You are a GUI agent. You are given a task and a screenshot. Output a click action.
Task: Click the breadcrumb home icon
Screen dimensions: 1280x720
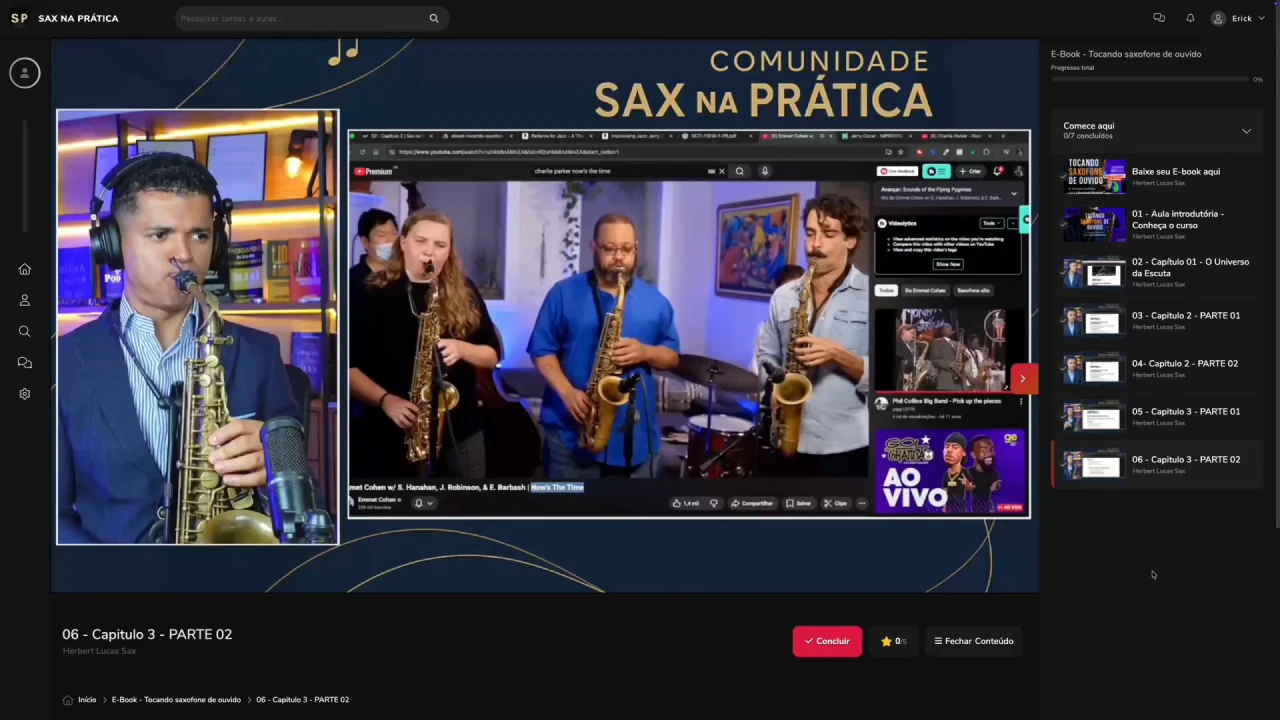coord(68,700)
